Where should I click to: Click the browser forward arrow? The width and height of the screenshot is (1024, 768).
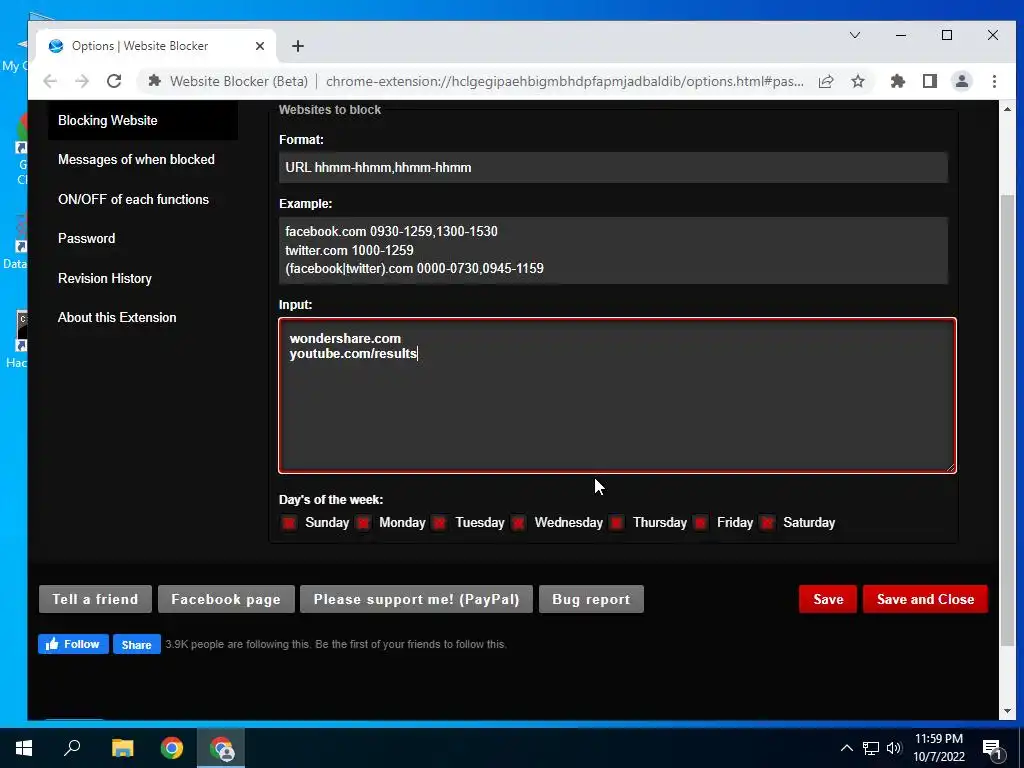coord(82,81)
